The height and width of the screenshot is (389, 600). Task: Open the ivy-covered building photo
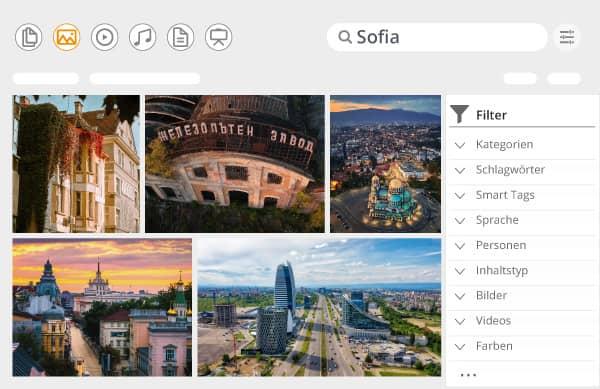point(76,164)
